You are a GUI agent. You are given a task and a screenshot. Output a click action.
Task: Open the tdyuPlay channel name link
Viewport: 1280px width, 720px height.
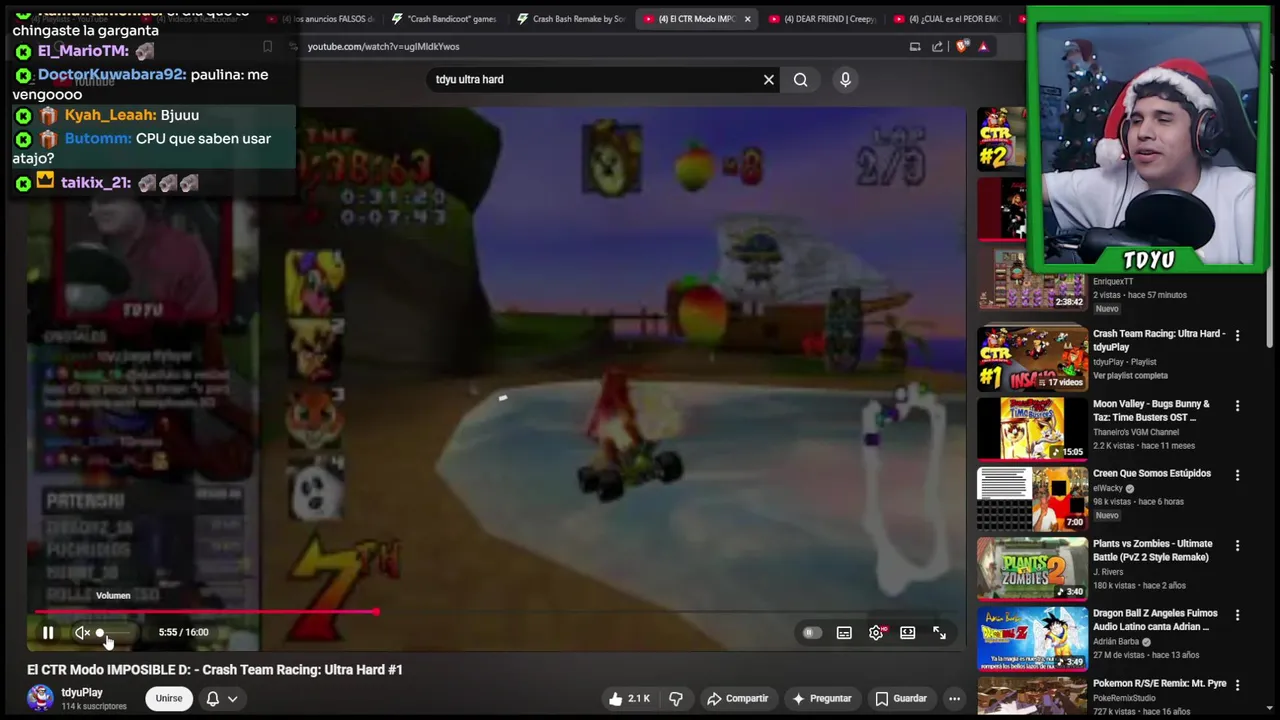pos(82,692)
